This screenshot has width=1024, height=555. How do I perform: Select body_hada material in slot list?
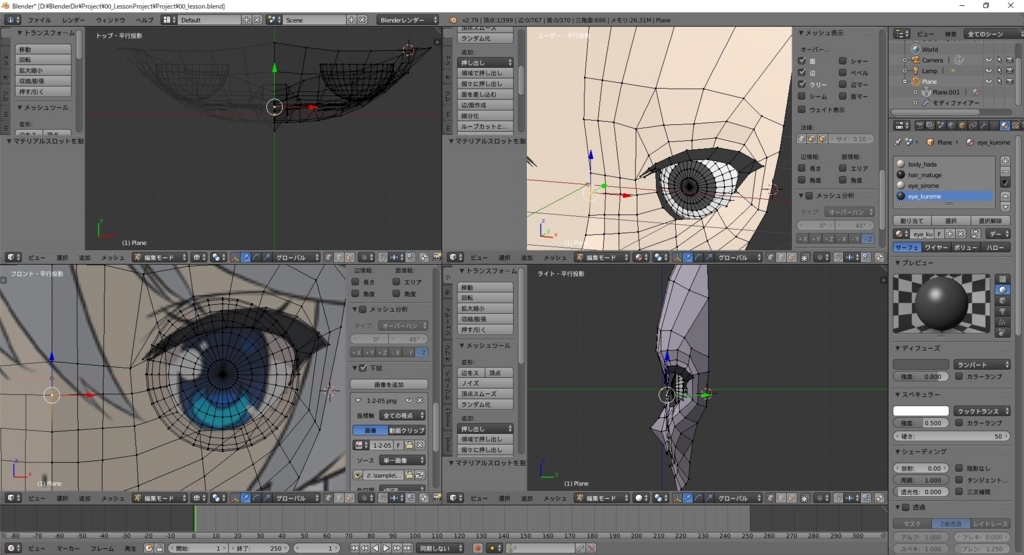(944, 164)
